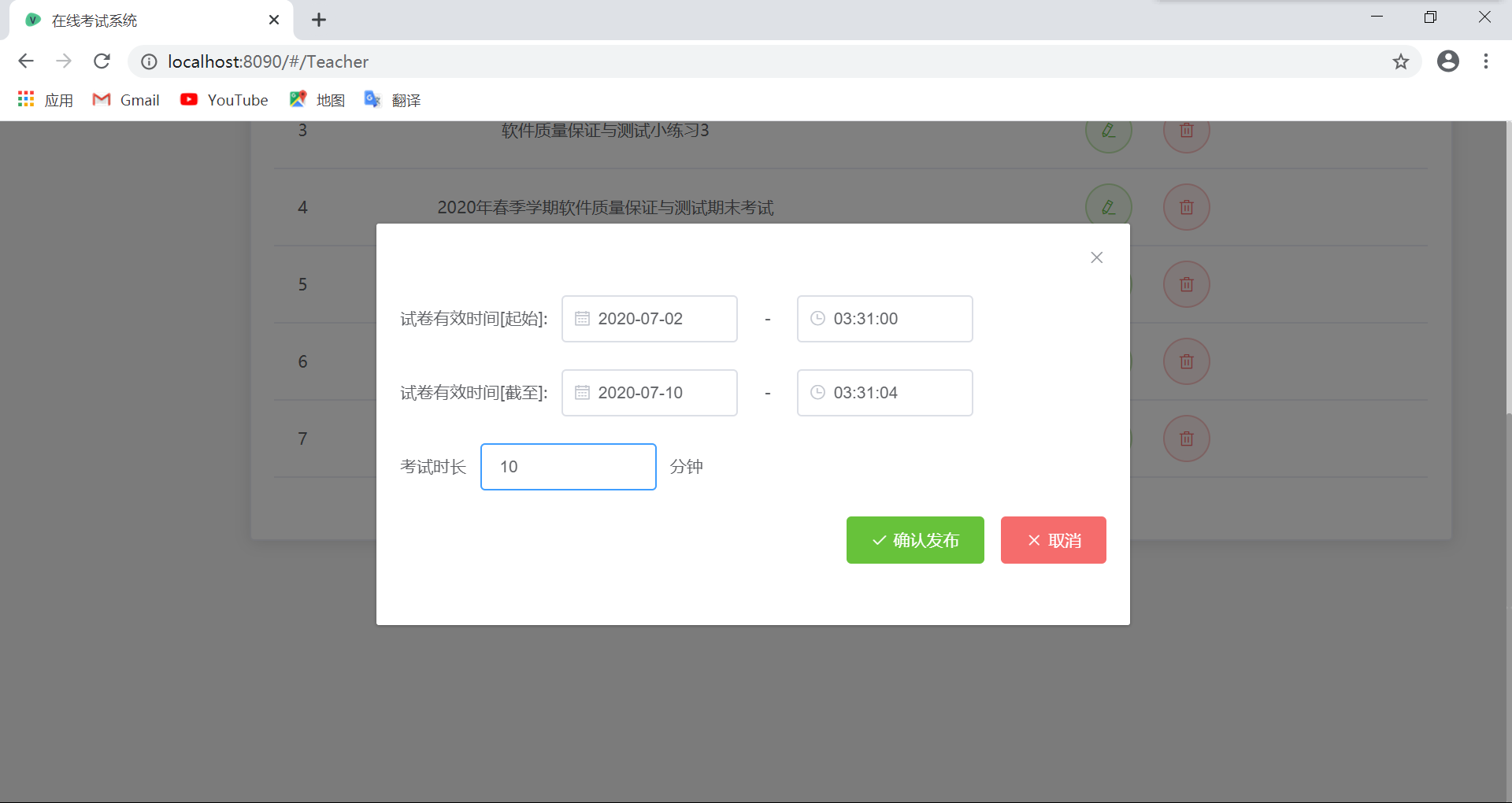Click browser back arrow
The width and height of the screenshot is (1512, 803).
coord(26,61)
